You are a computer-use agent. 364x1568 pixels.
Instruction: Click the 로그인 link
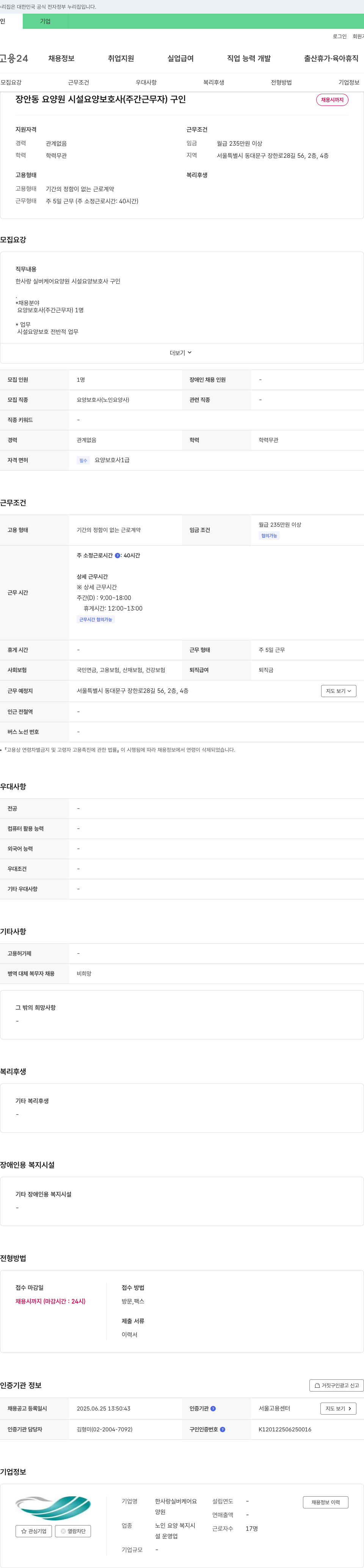(x=340, y=36)
